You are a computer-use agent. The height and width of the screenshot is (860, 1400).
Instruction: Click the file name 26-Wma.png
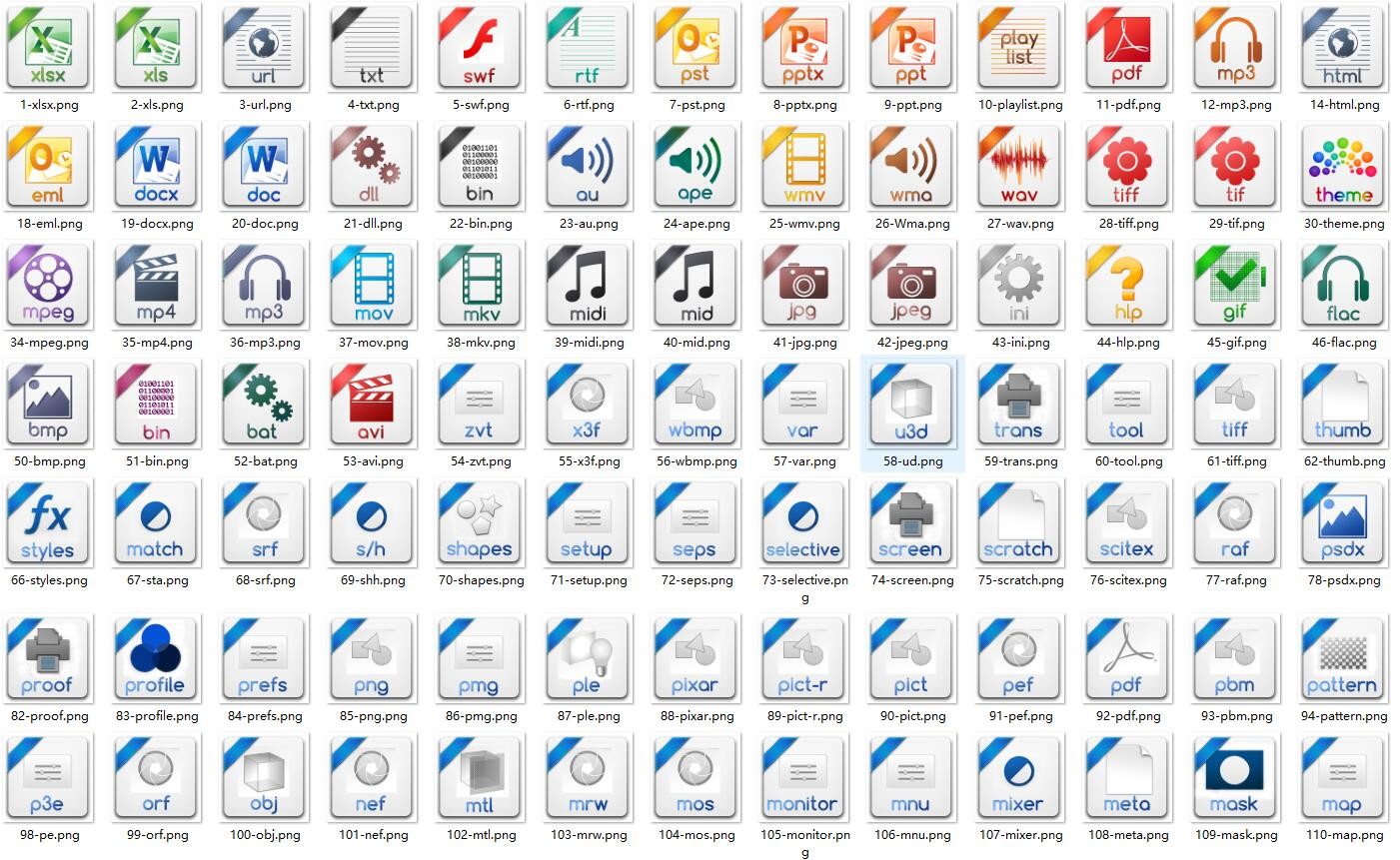912,224
